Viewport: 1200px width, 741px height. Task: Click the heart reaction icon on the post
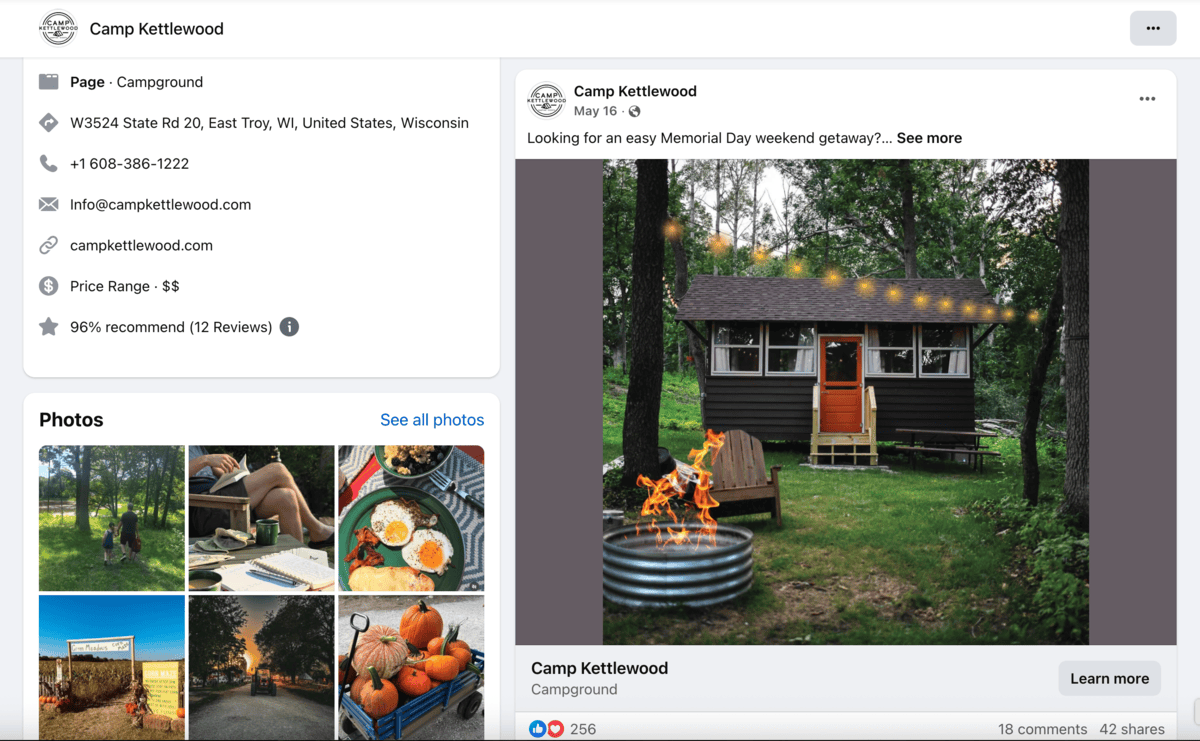[x=555, y=729]
